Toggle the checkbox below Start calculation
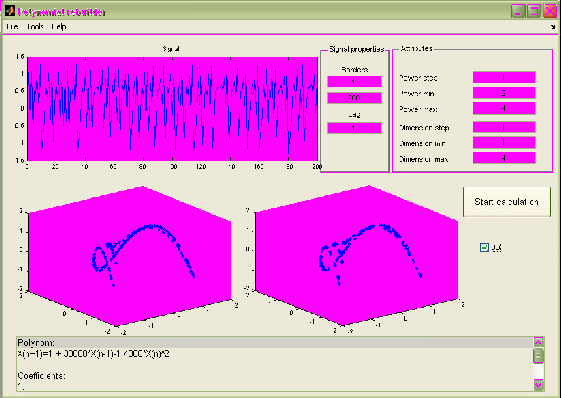The height and width of the screenshot is (398, 561). [x=484, y=247]
